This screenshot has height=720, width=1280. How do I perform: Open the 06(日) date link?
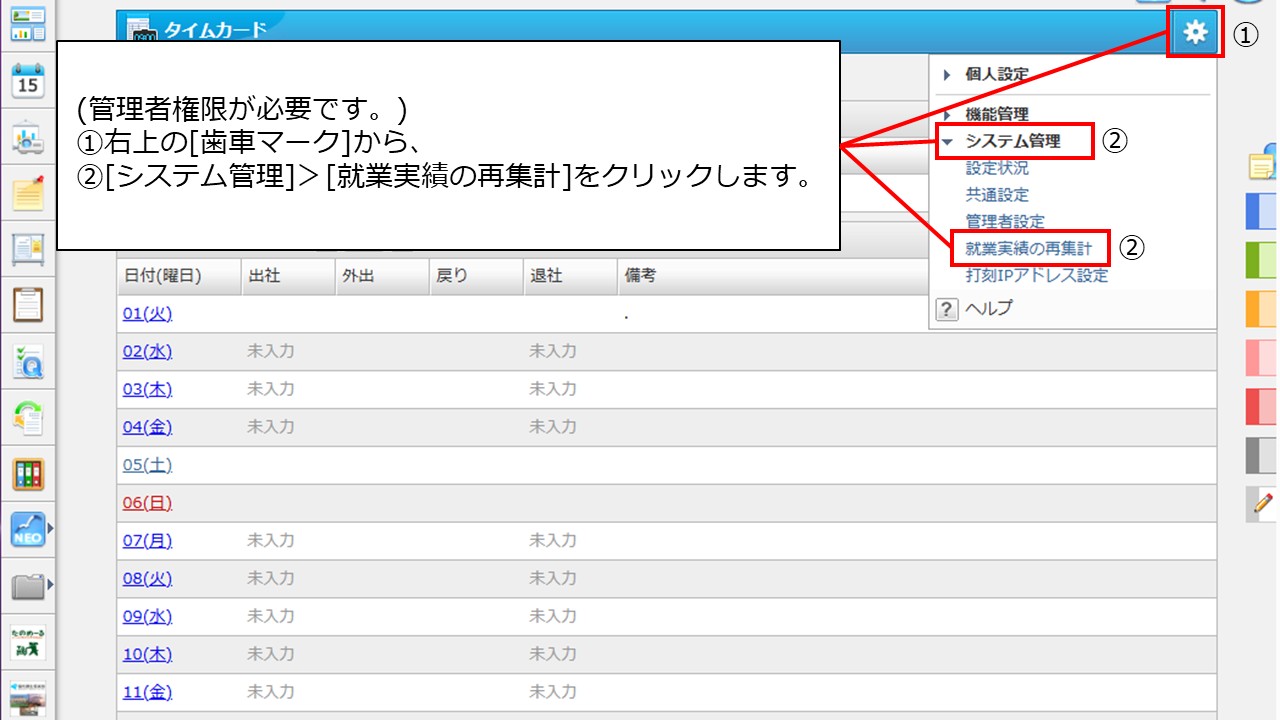(147, 503)
